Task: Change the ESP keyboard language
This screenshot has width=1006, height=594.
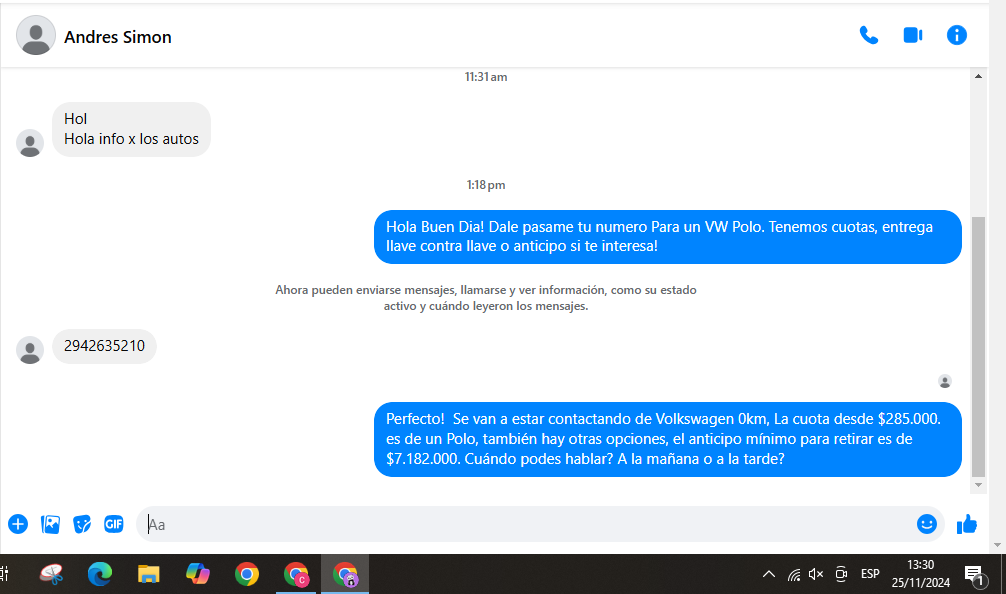Action: point(870,574)
